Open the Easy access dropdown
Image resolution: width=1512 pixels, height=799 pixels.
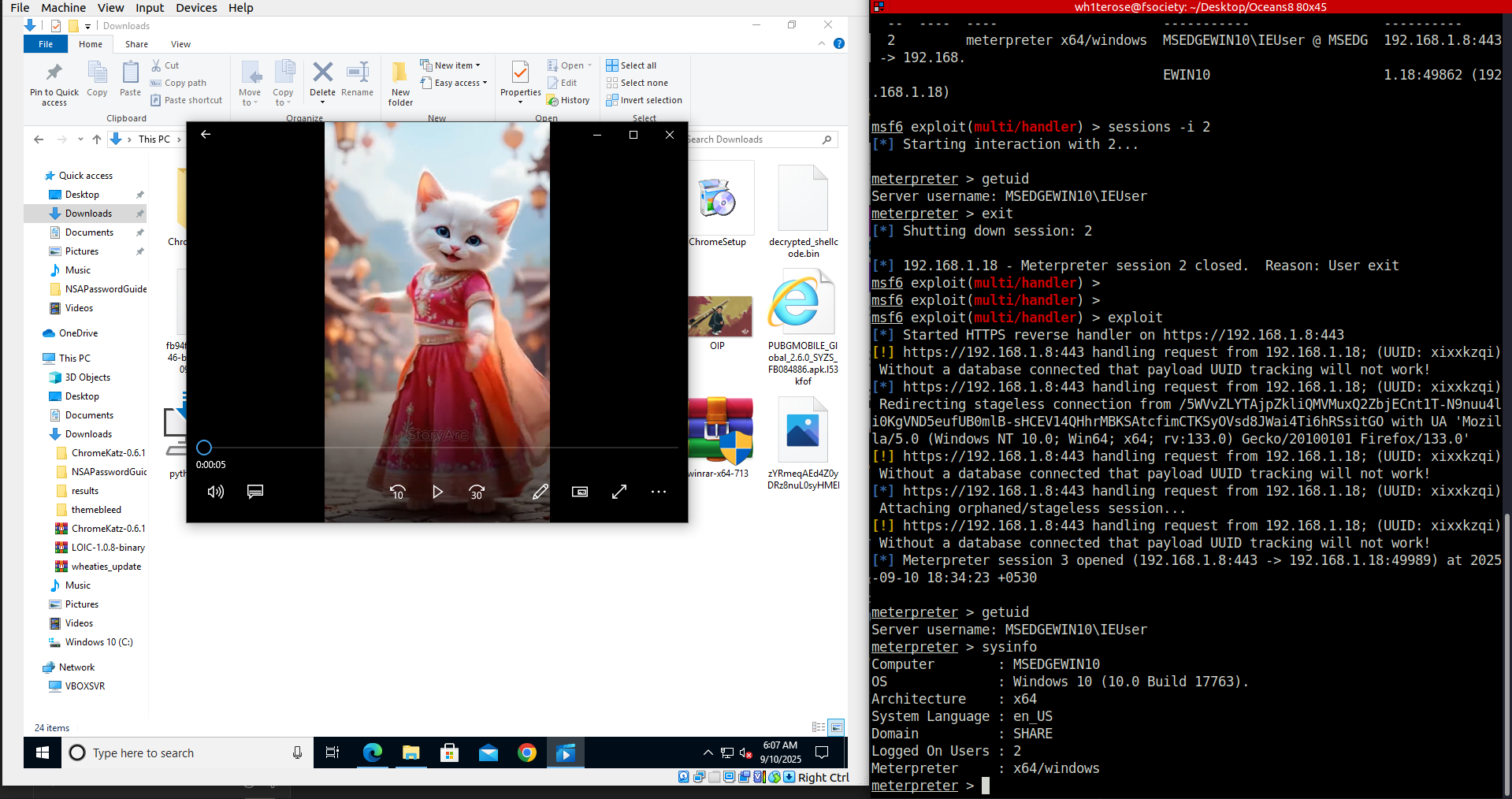click(x=454, y=83)
